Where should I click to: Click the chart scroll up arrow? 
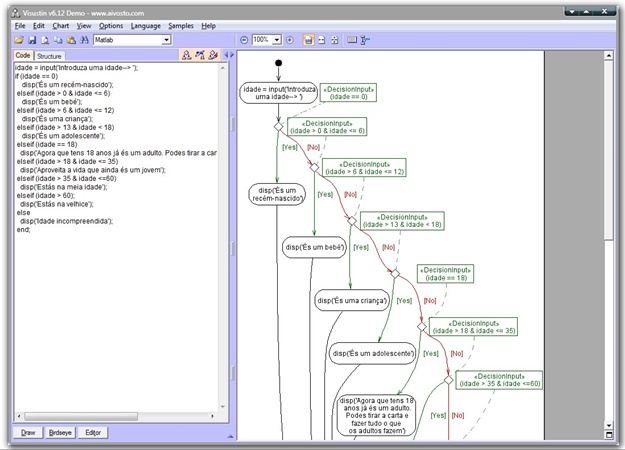tap(609, 55)
